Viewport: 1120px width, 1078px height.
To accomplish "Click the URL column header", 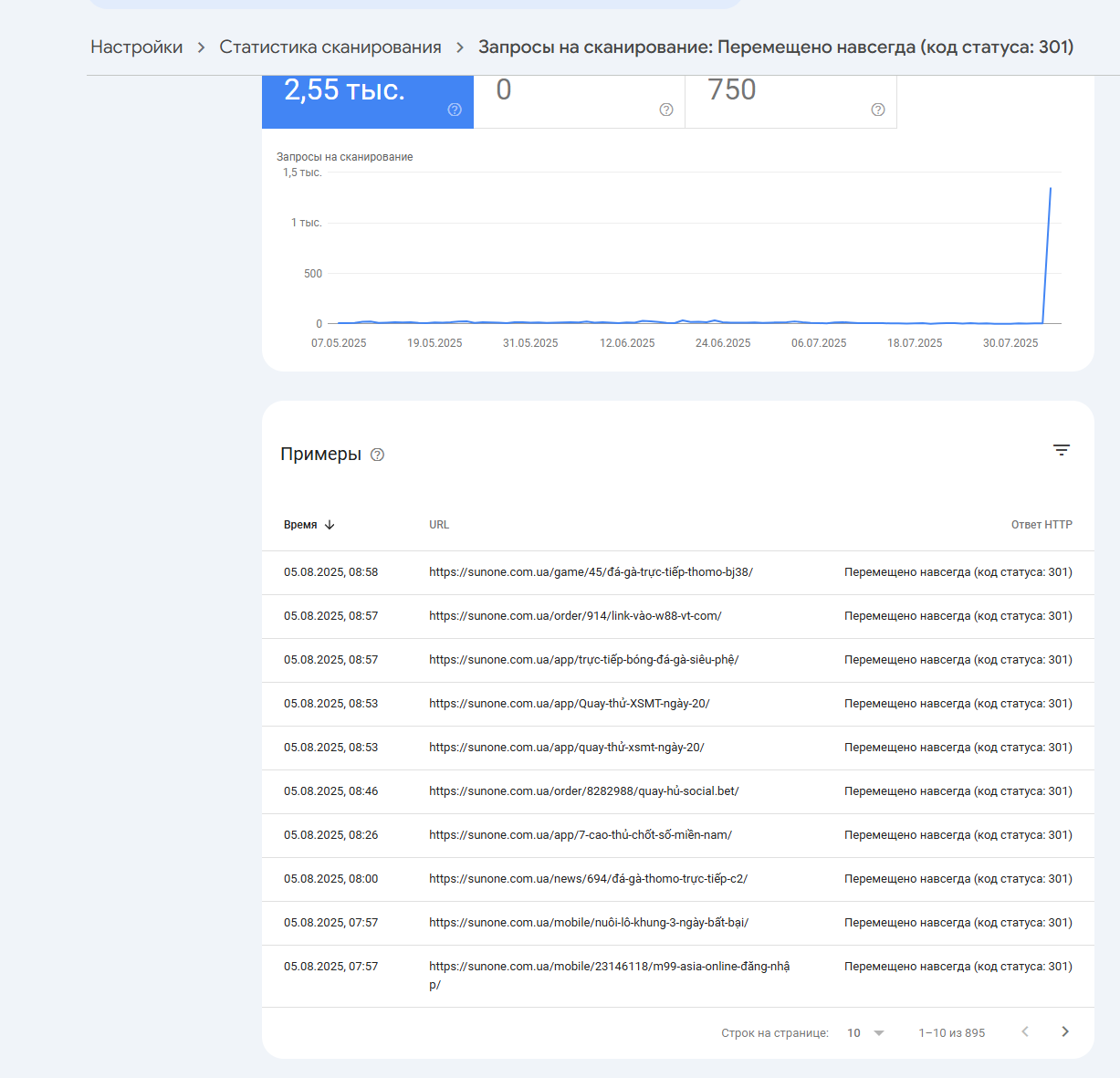I will (439, 525).
